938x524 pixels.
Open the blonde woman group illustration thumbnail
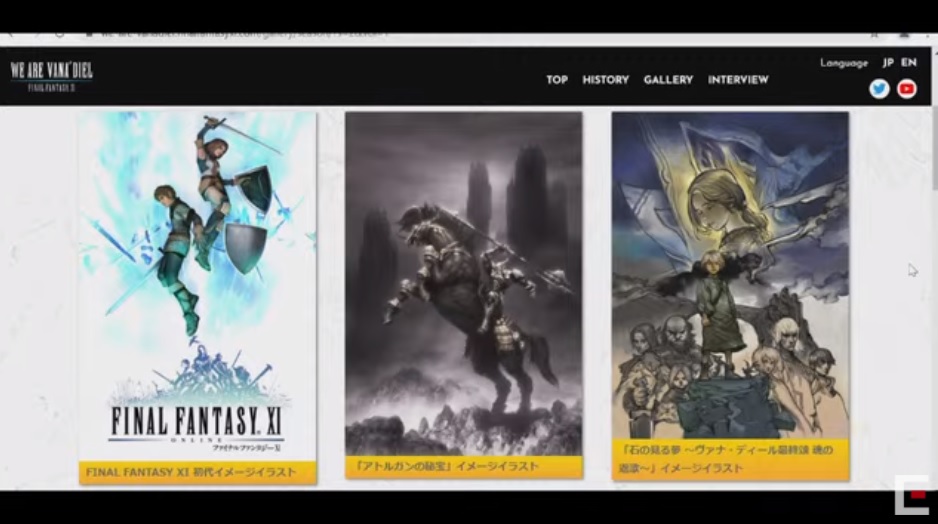(x=730, y=275)
